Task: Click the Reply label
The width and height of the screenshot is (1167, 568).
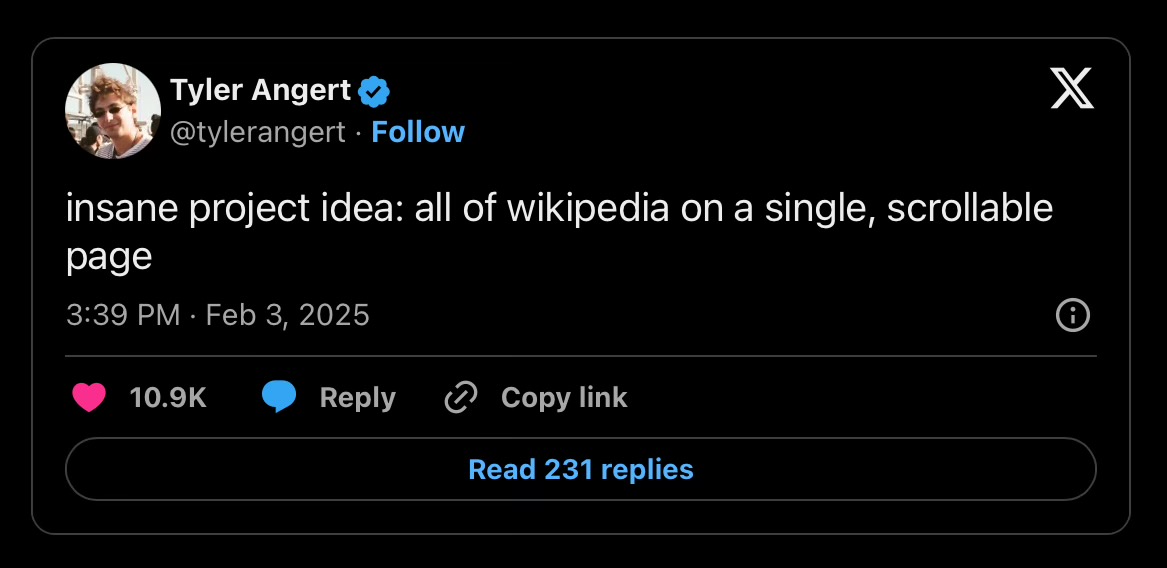Action: (357, 398)
